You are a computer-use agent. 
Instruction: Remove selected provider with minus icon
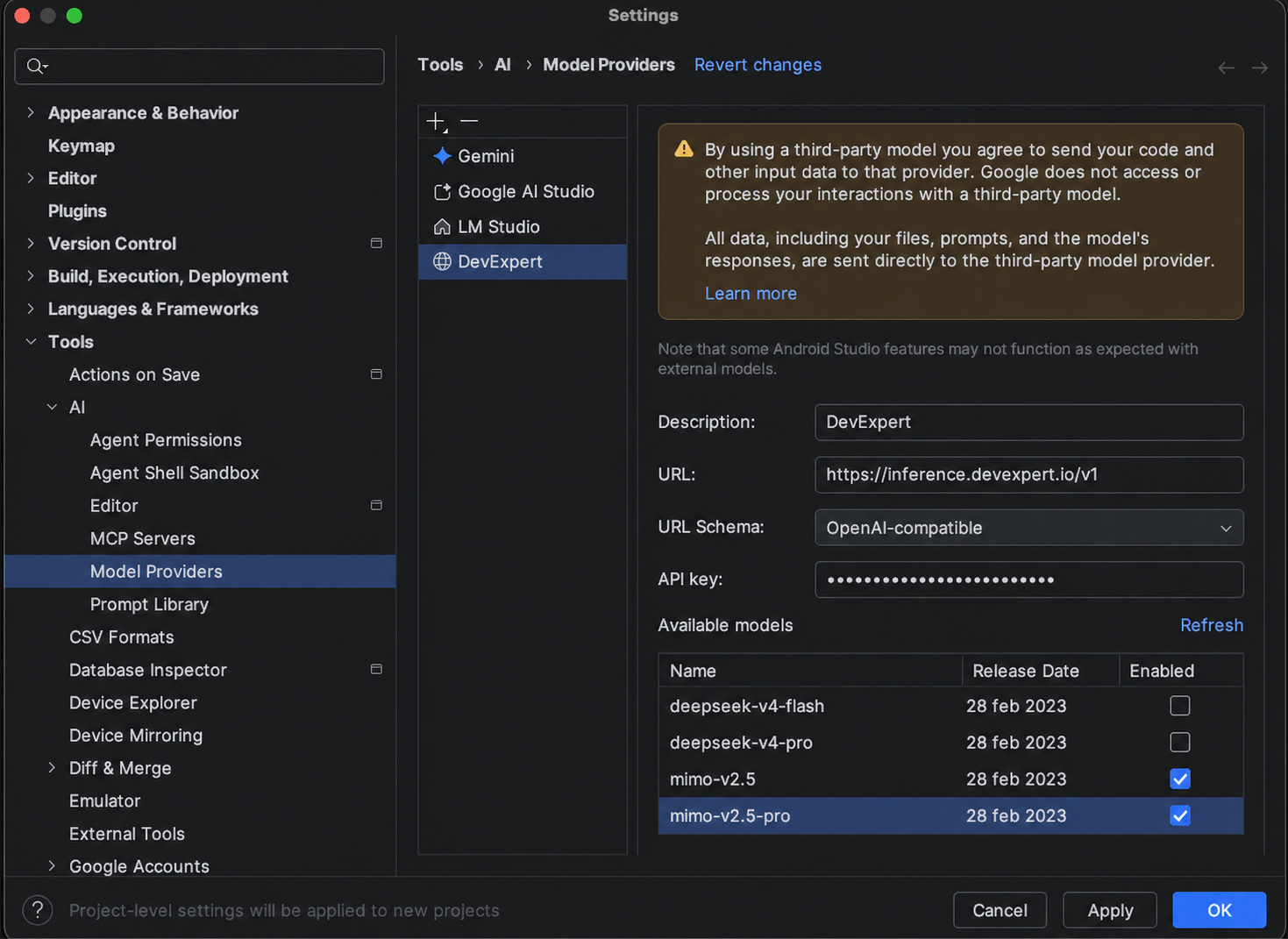[469, 121]
